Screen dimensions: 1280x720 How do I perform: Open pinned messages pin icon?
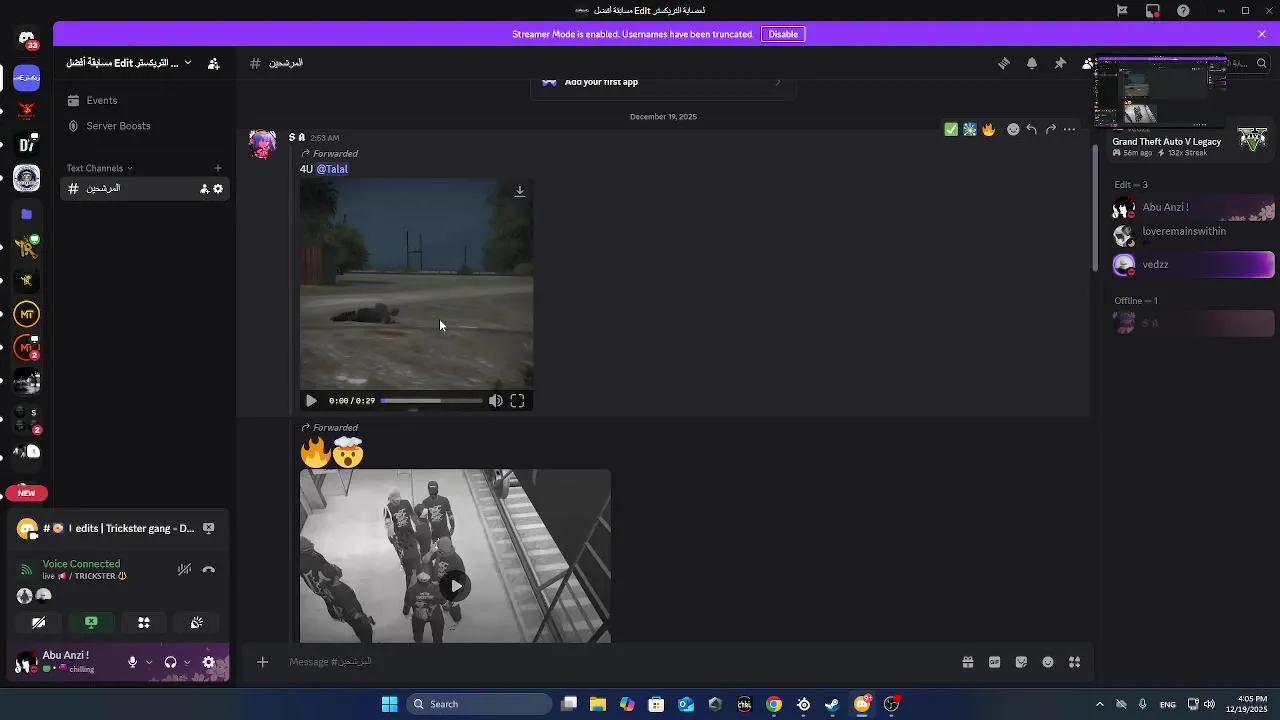1060,63
